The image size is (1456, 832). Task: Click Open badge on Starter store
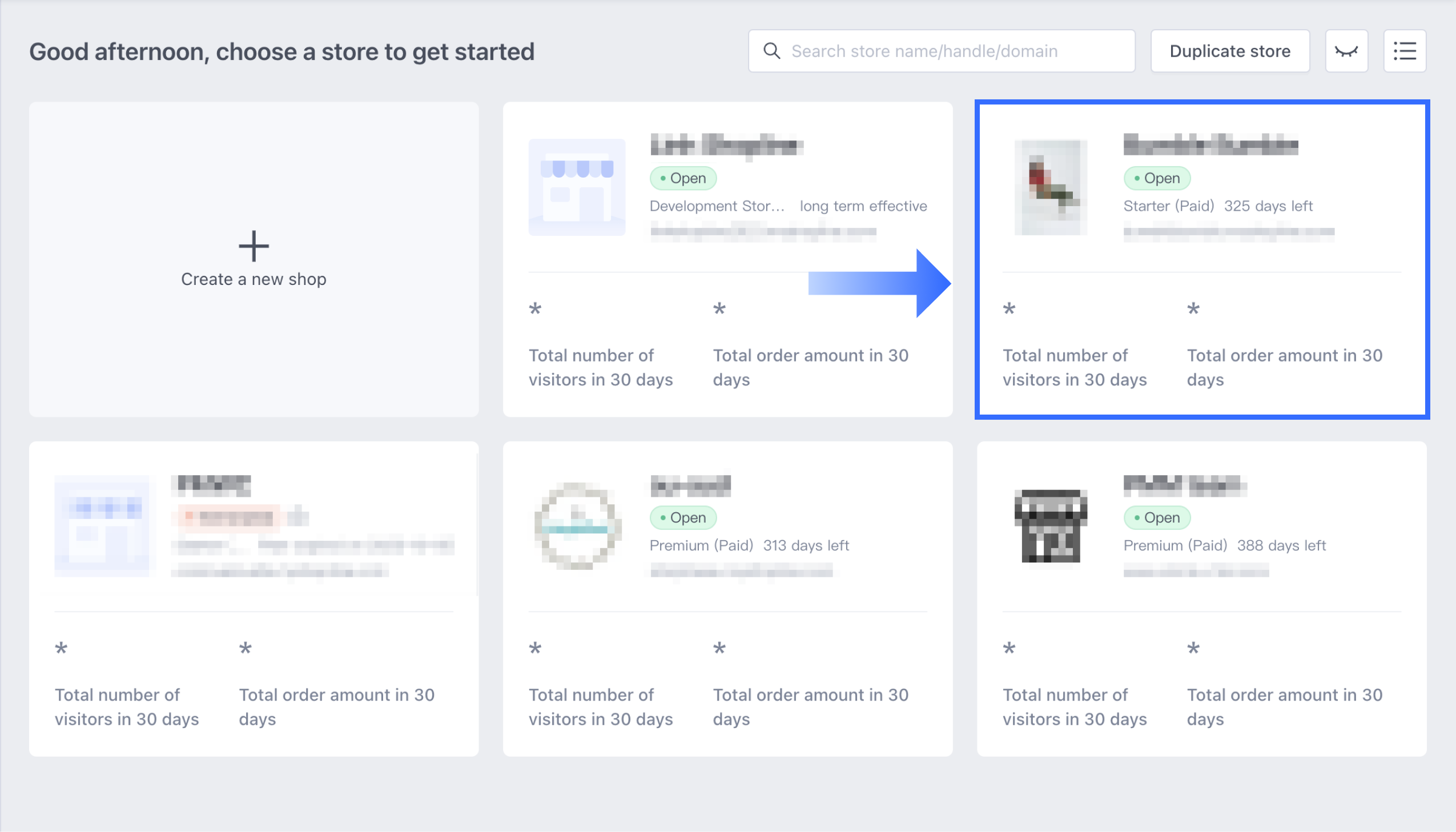[x=1157, y=178]
